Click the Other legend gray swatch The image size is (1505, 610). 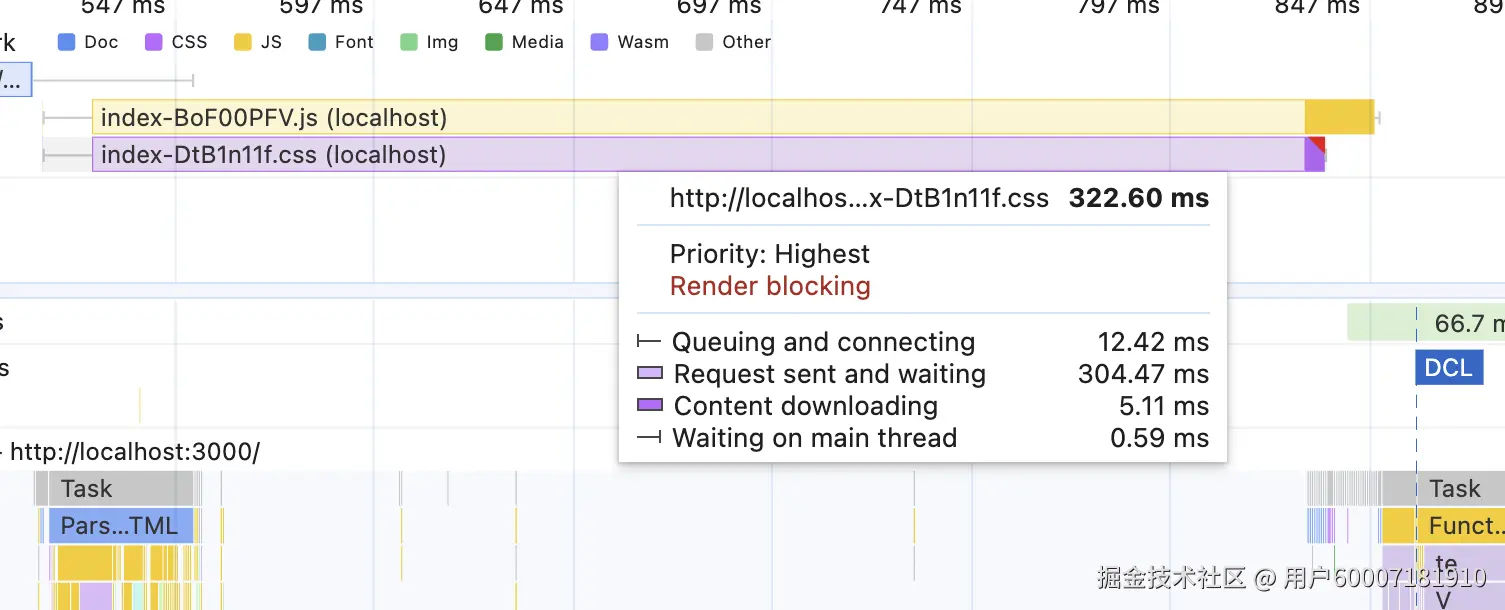[x=704, y=42]
